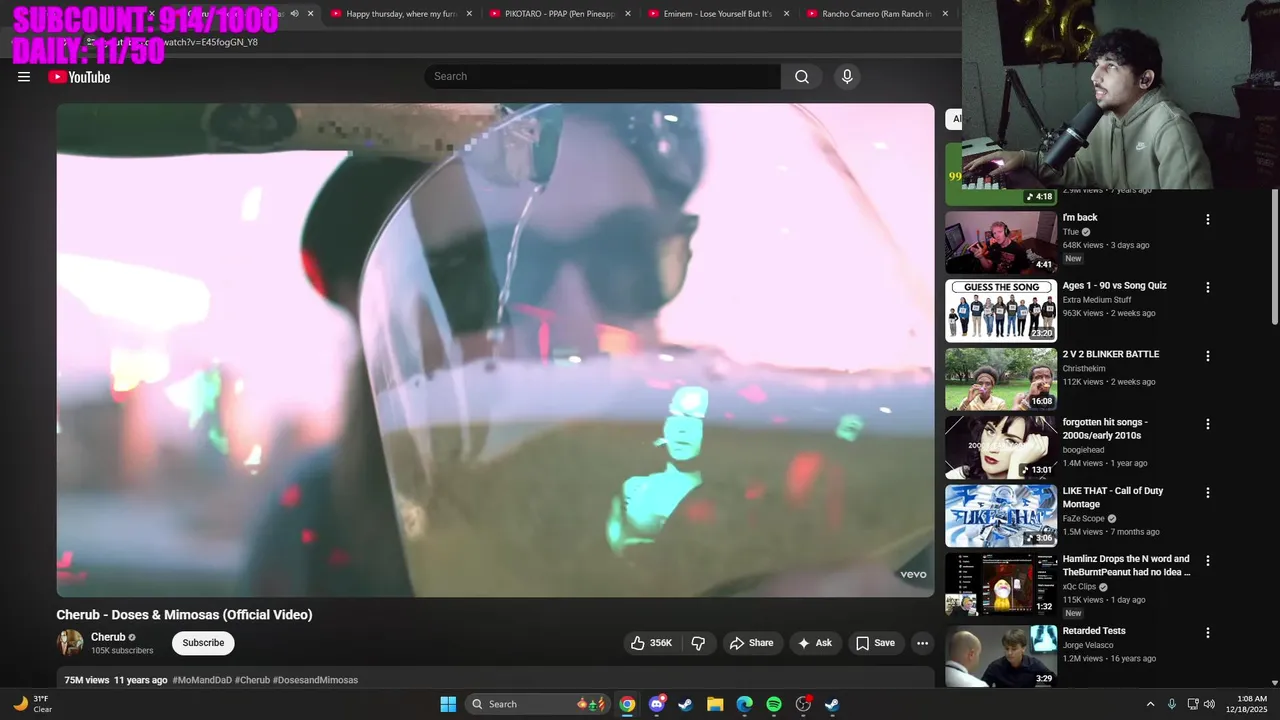
Task: Open Spotify from the taskbar
Action: pos(774,704)
